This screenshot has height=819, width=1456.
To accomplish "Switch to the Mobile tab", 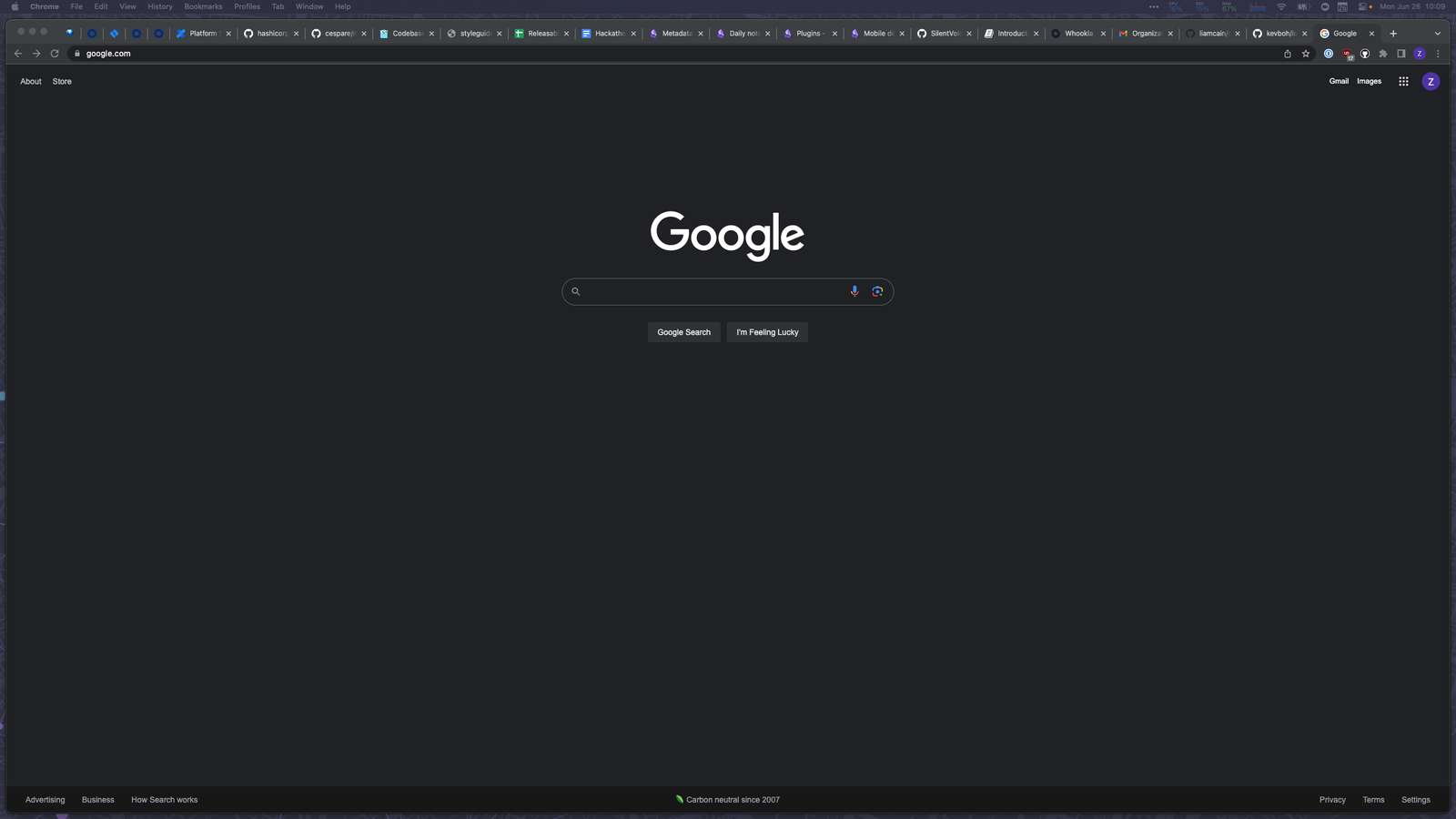I will 877,34.
